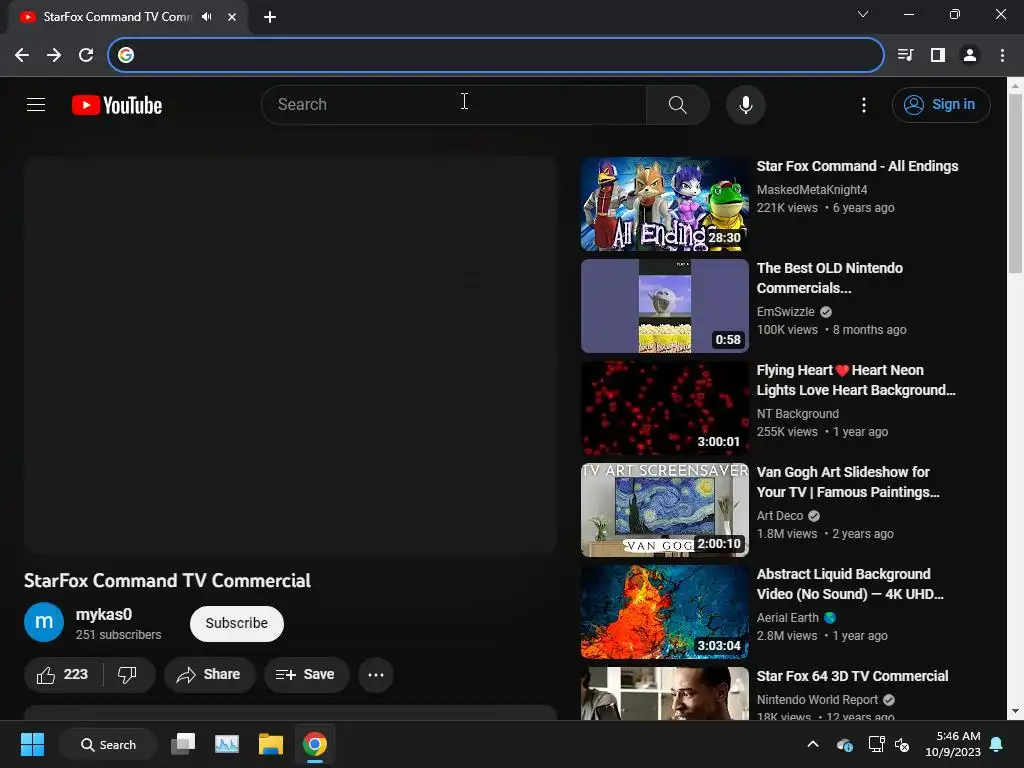Viewport: 1024px width, 768px height.
Task: Open Nintendo World Report channel name
Action: pos(817,699)
